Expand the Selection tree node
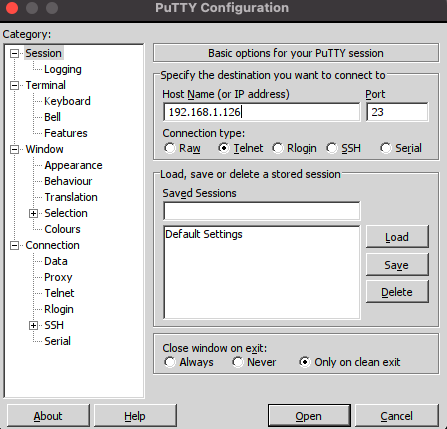447x429 pixels. point(33,213)
